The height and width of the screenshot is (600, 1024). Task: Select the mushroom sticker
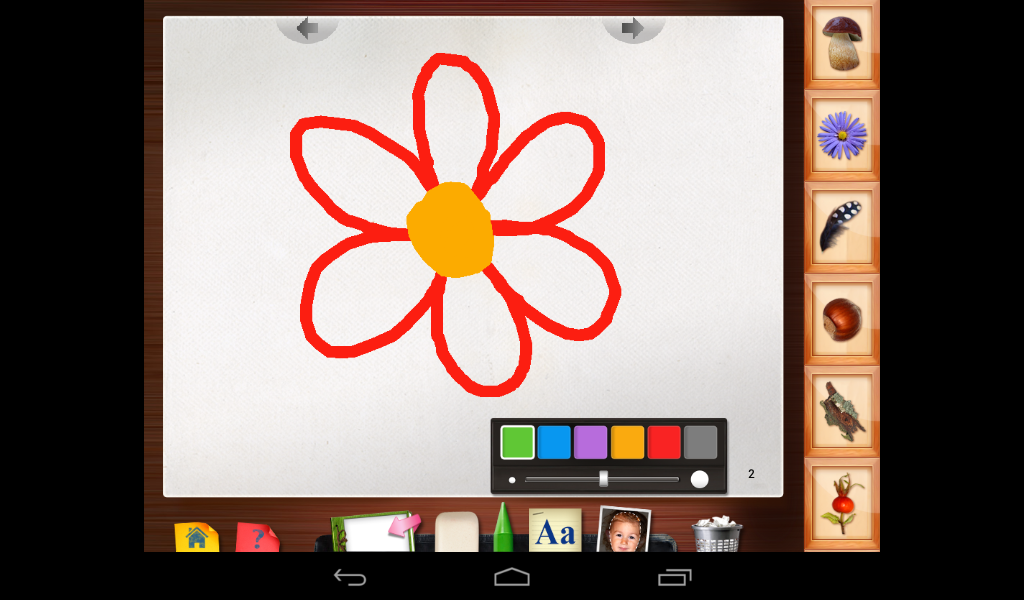pos(842,44)
